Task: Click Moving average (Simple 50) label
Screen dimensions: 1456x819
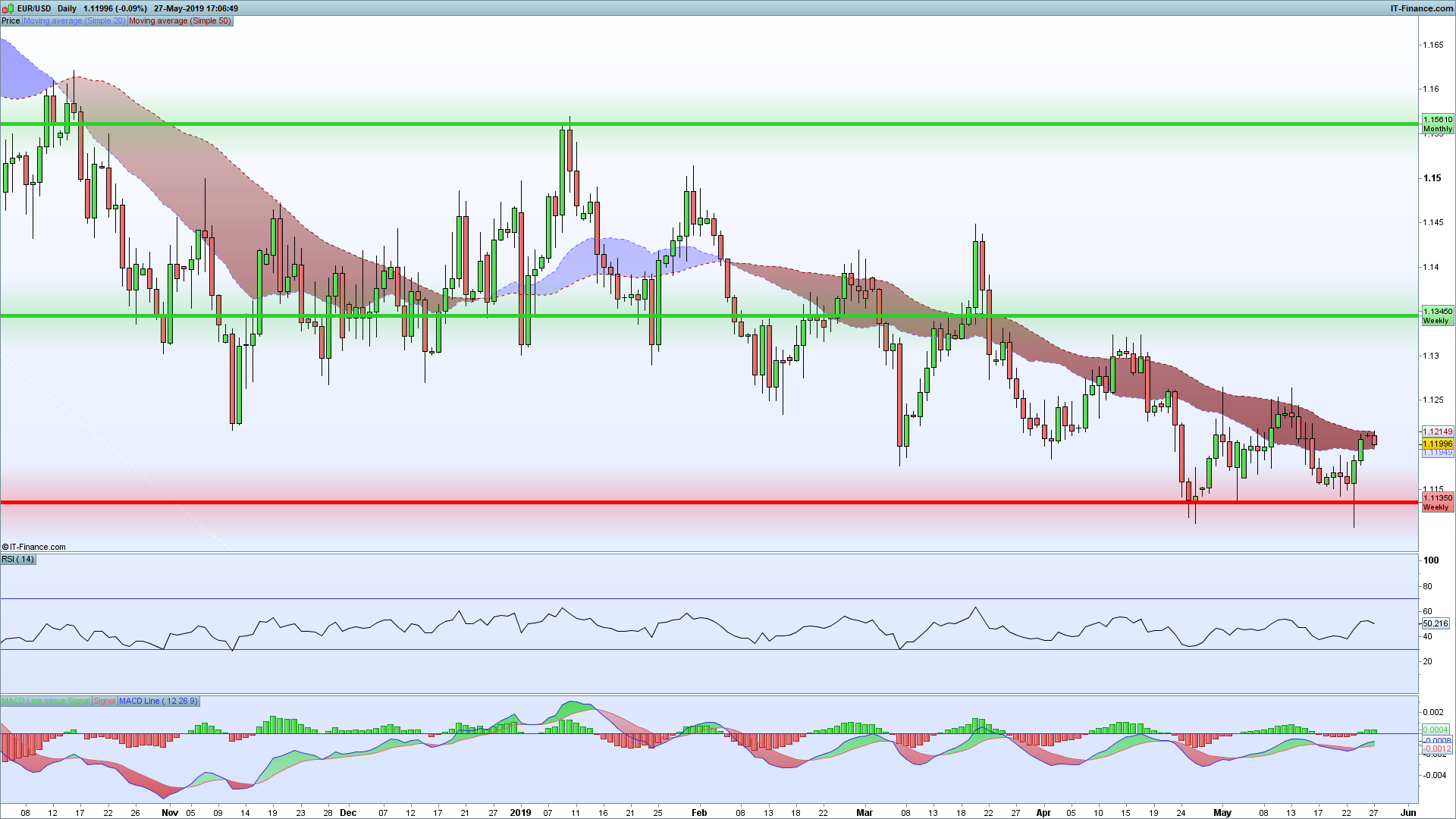Action: point(180,20)
